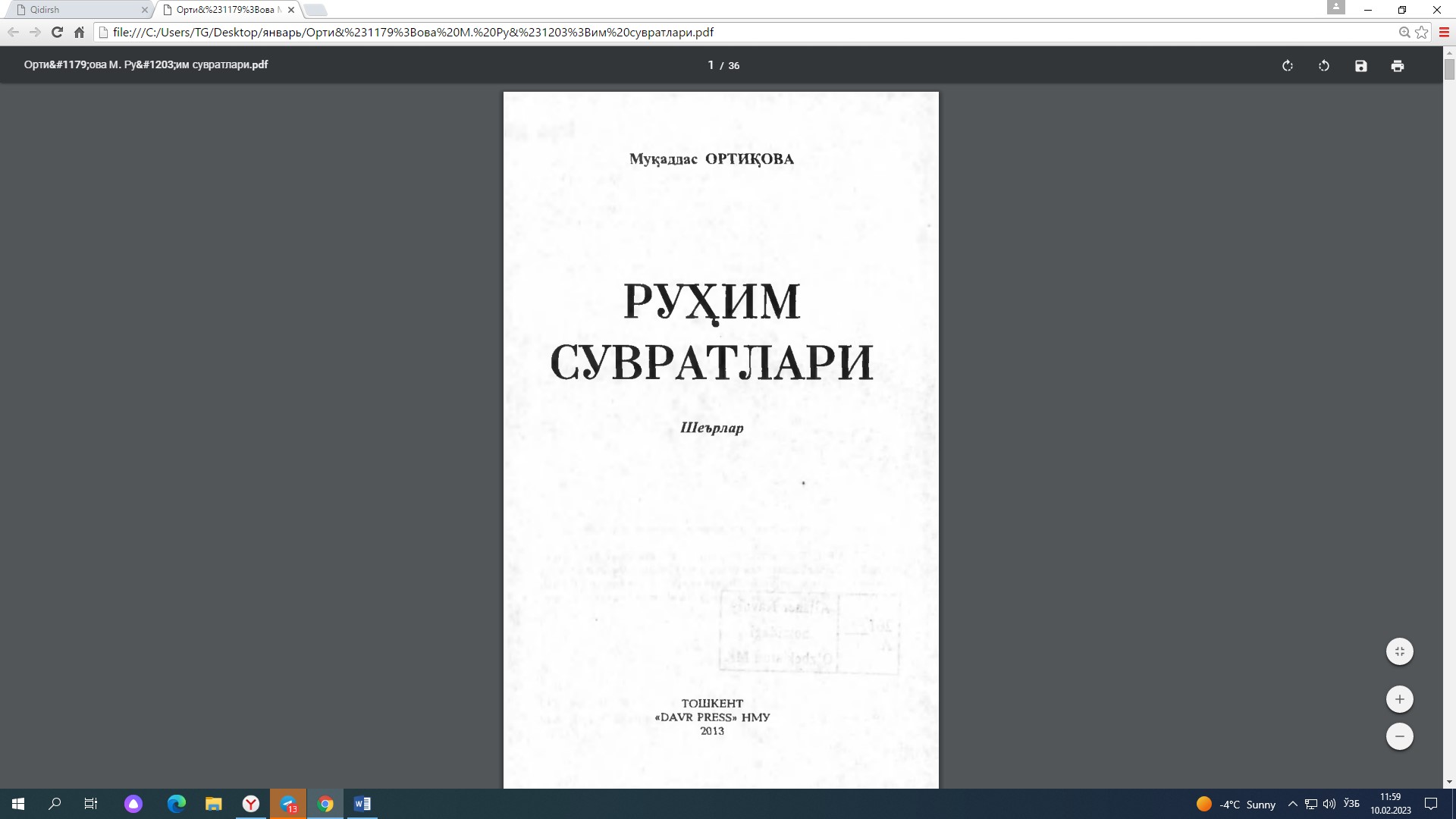This screenshot has width=1456, height=819.
Task: Expand hidden icons in the system tray
Action: 1293,804
